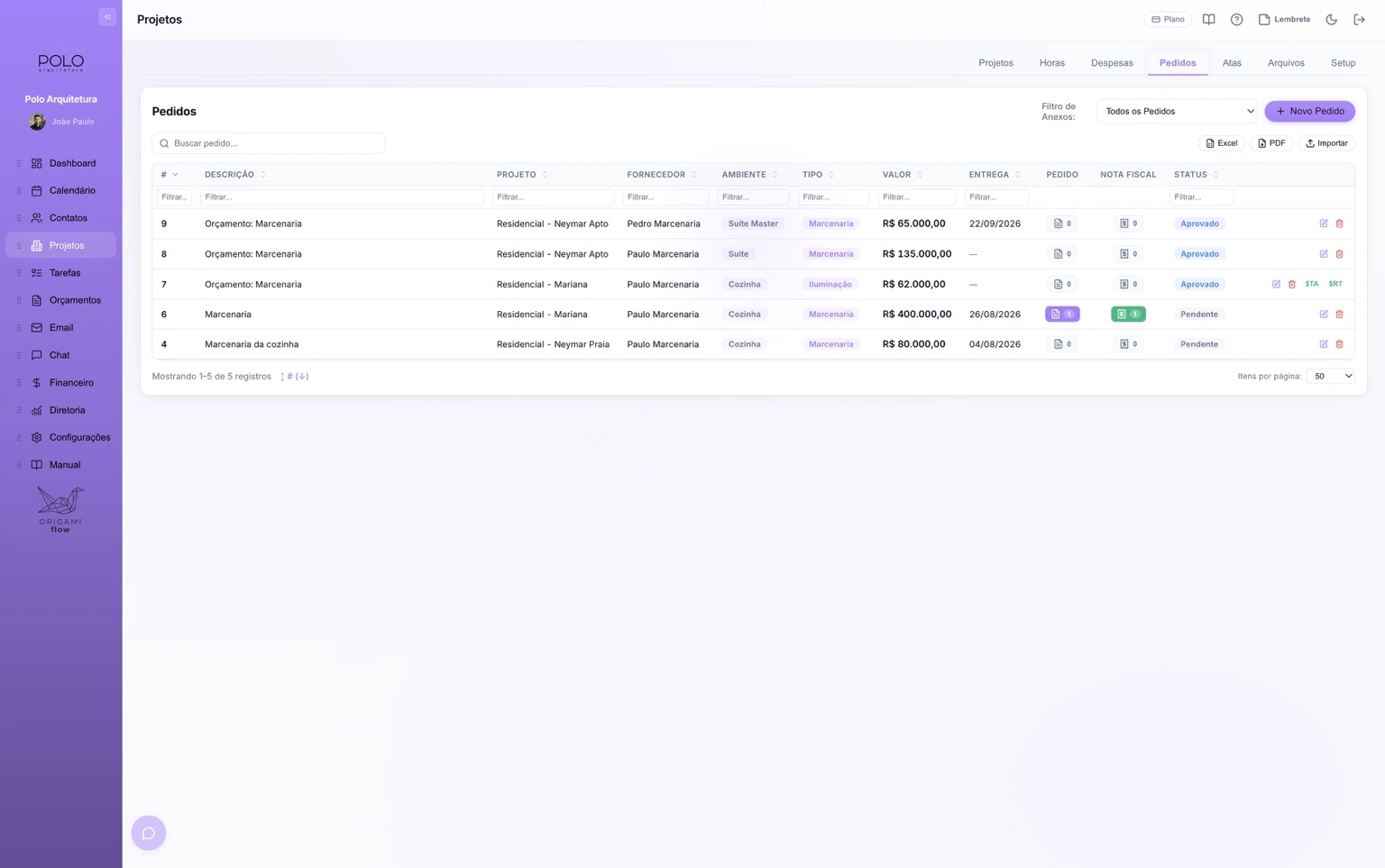
Task: Open the Filtro de Anexos dropdown
Action: click(x=1177, y=112)
